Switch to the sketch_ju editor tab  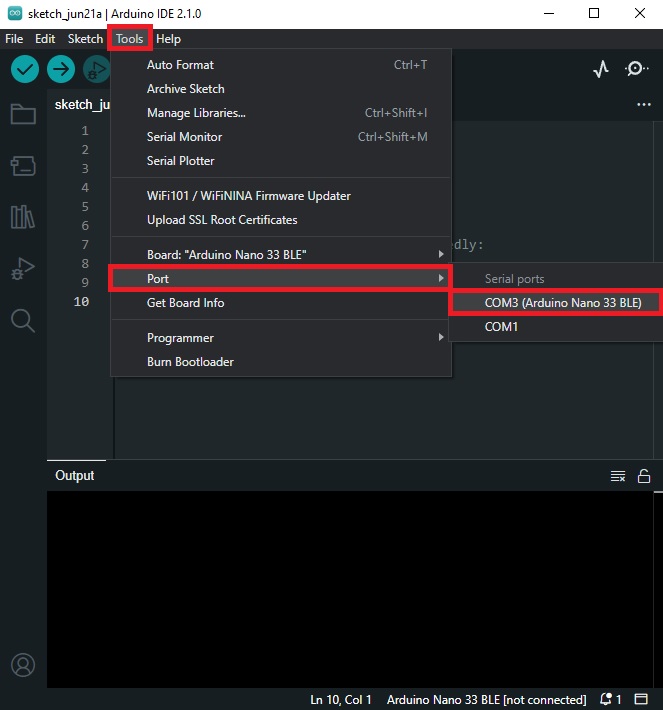pyautogui.click(x=82, y=105)
